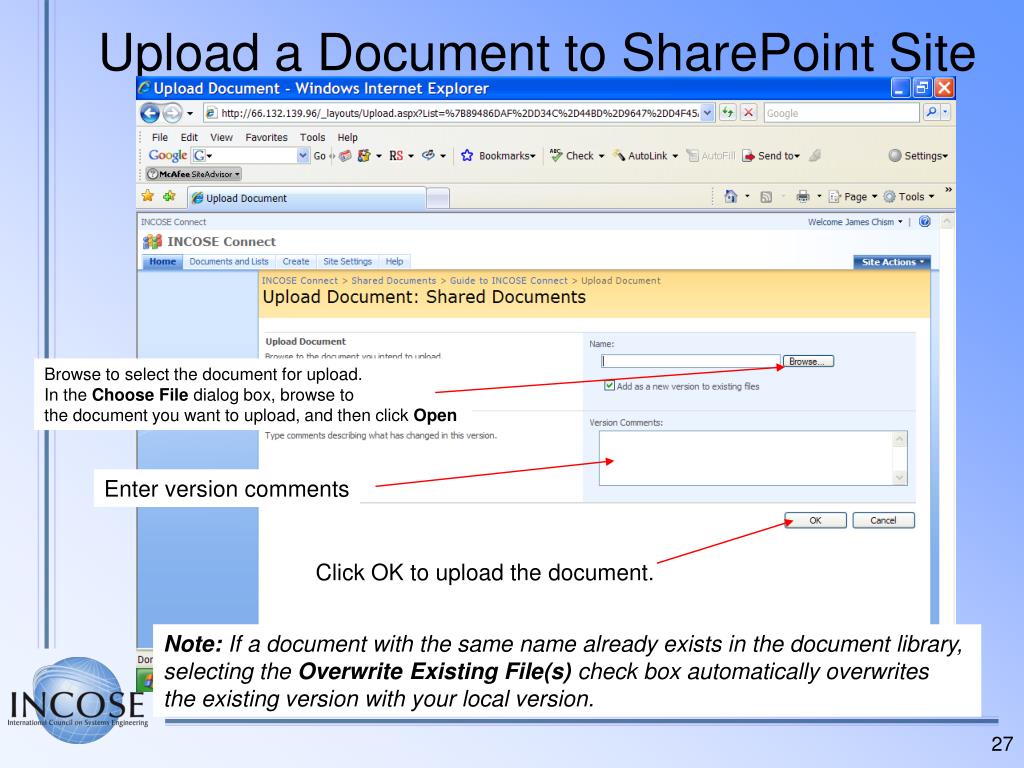
Task: Click the Google logo on the toolbar
Action: coord(168,155)
